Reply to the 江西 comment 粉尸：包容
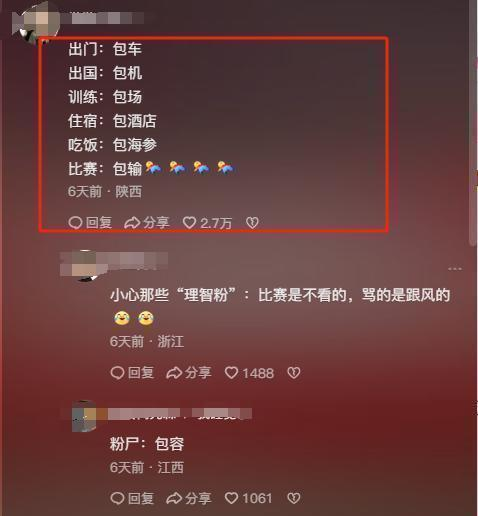 tap(132, 498)
